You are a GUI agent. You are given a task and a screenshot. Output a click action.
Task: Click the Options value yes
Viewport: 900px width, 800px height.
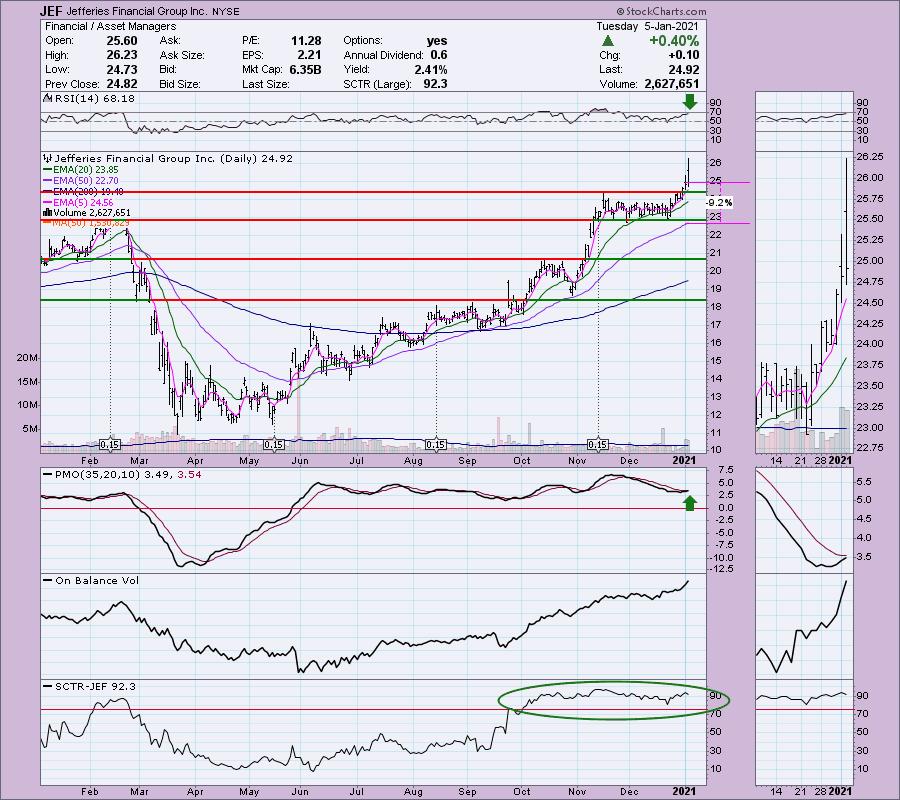pos(437,41)
